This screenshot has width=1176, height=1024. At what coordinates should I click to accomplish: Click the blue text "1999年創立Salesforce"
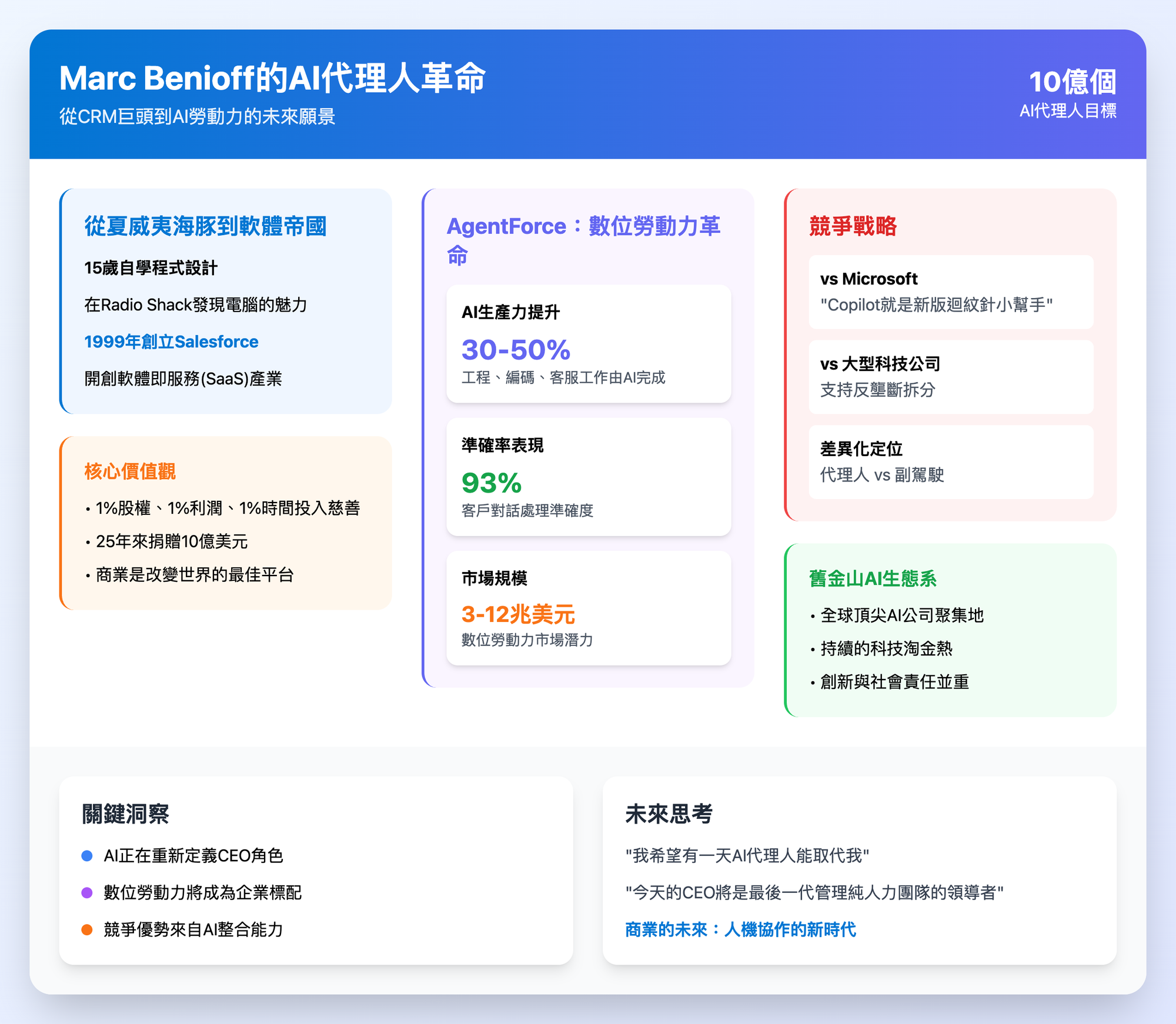click(x=171, y=342)
